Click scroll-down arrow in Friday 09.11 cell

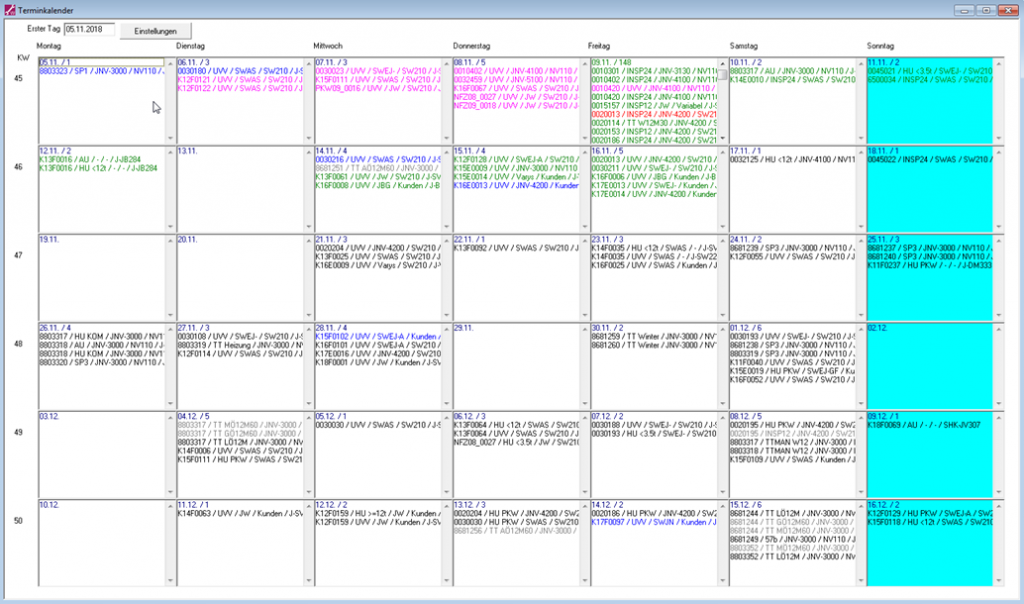723,137
